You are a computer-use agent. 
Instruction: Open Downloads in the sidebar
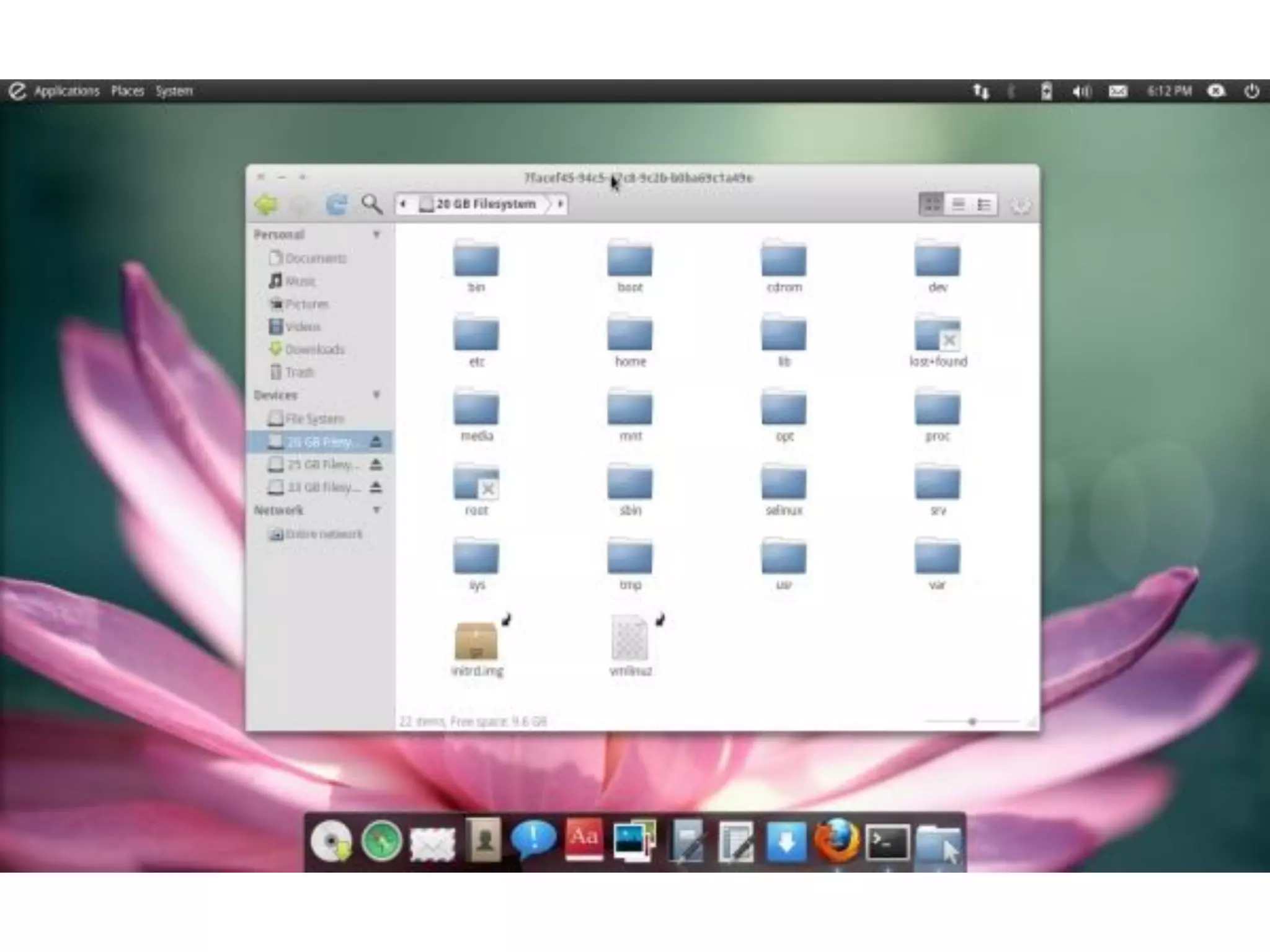pos(314,350)
